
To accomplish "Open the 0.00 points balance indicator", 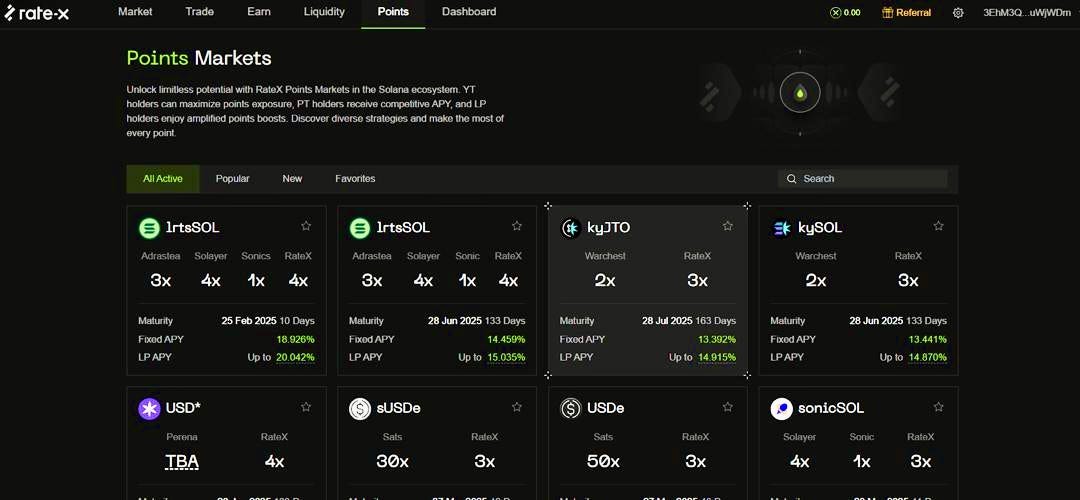I will point(845,12).
